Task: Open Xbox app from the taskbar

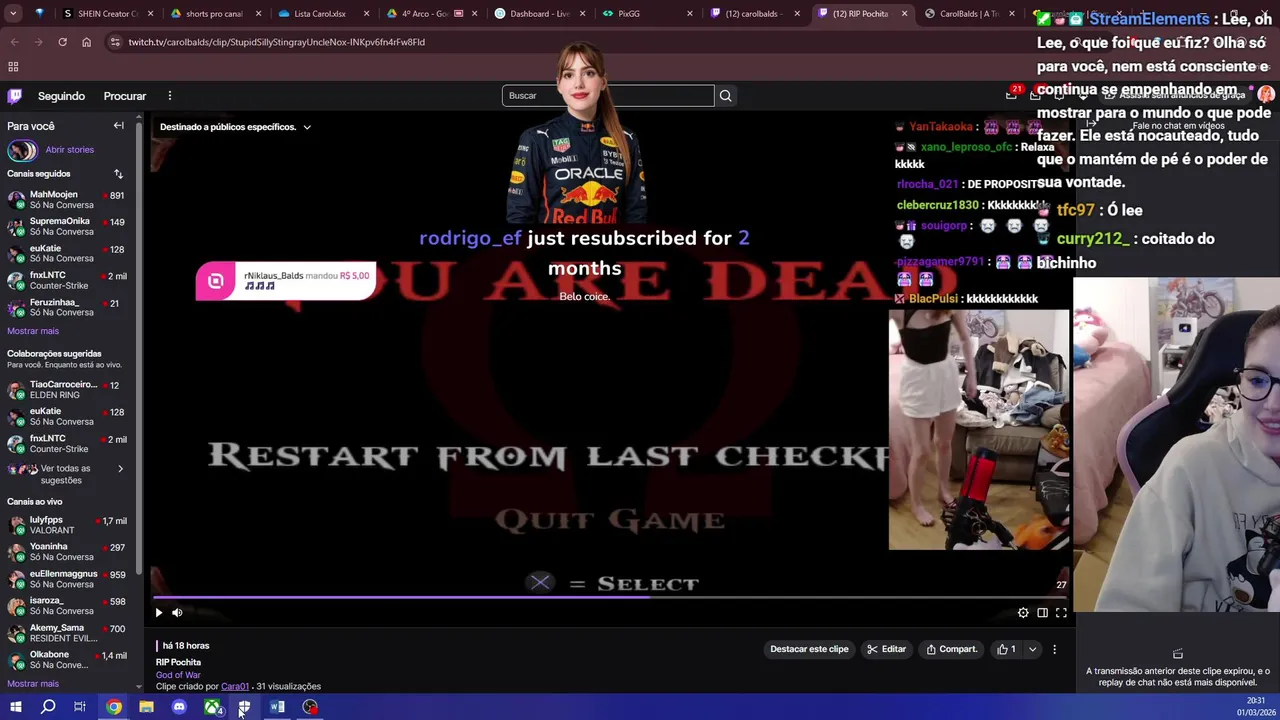Action: (212, 707)
